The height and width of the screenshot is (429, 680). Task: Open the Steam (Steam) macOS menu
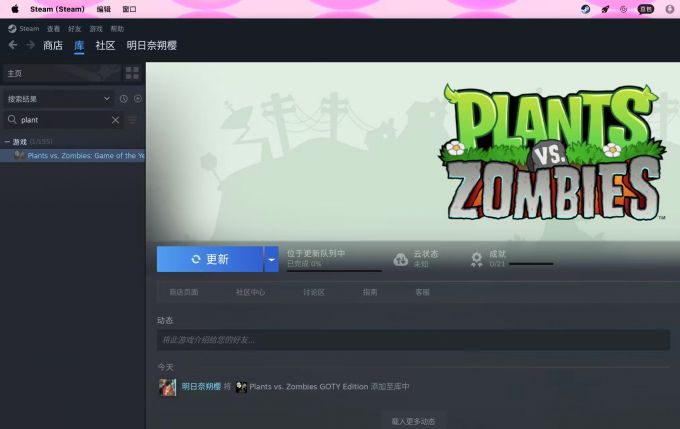click(x=57, y=9)
